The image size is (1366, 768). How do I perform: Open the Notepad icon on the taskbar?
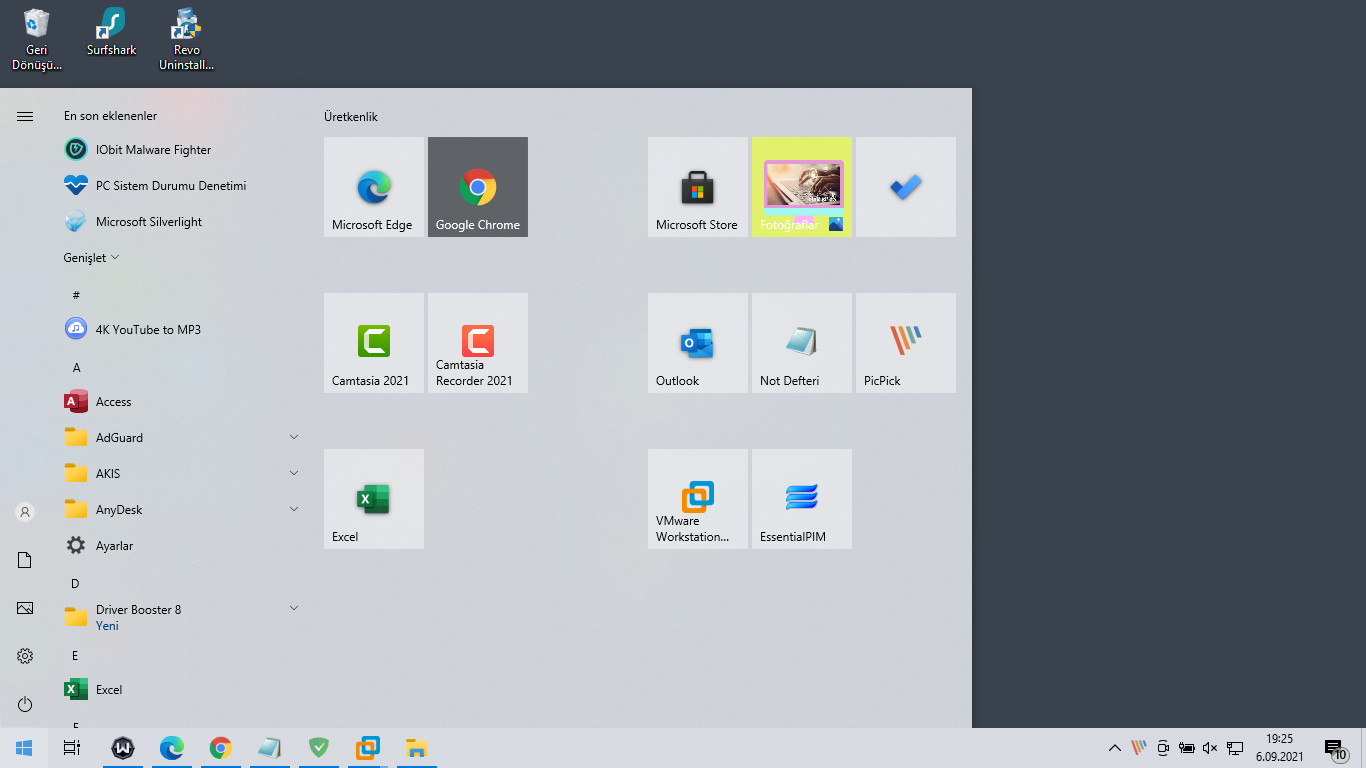click(x=270, y=748)
